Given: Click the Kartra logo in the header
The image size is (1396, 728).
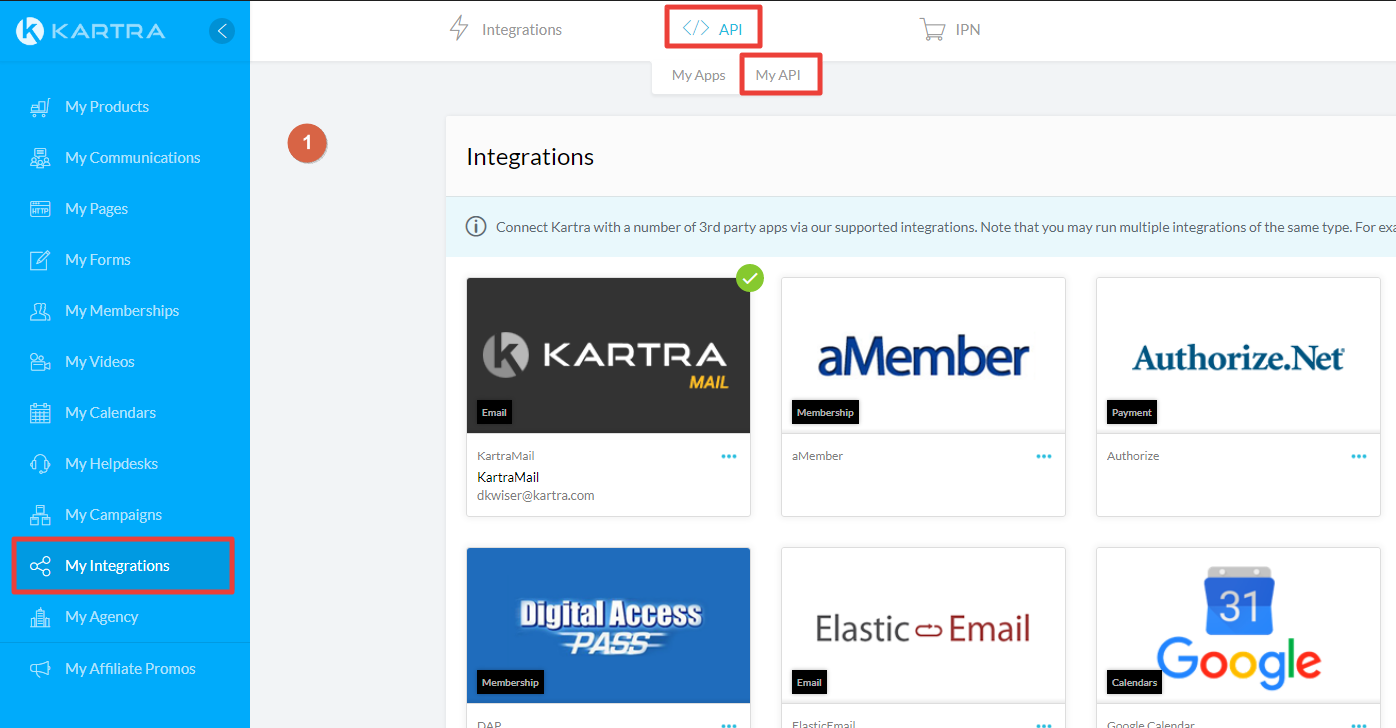Looking at the screenshot, I should click(91, 31).
